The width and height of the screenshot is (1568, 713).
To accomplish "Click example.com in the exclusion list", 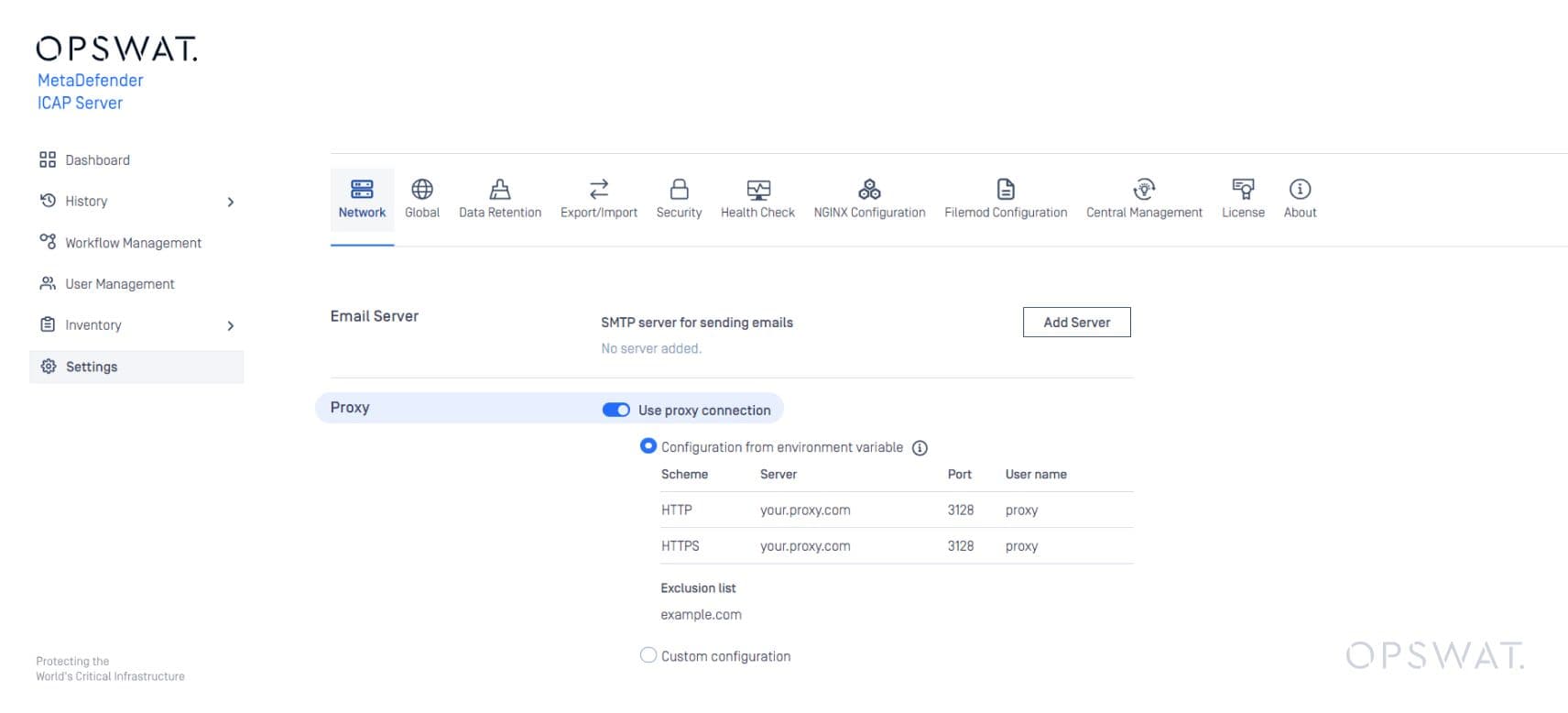I will 702,615.
